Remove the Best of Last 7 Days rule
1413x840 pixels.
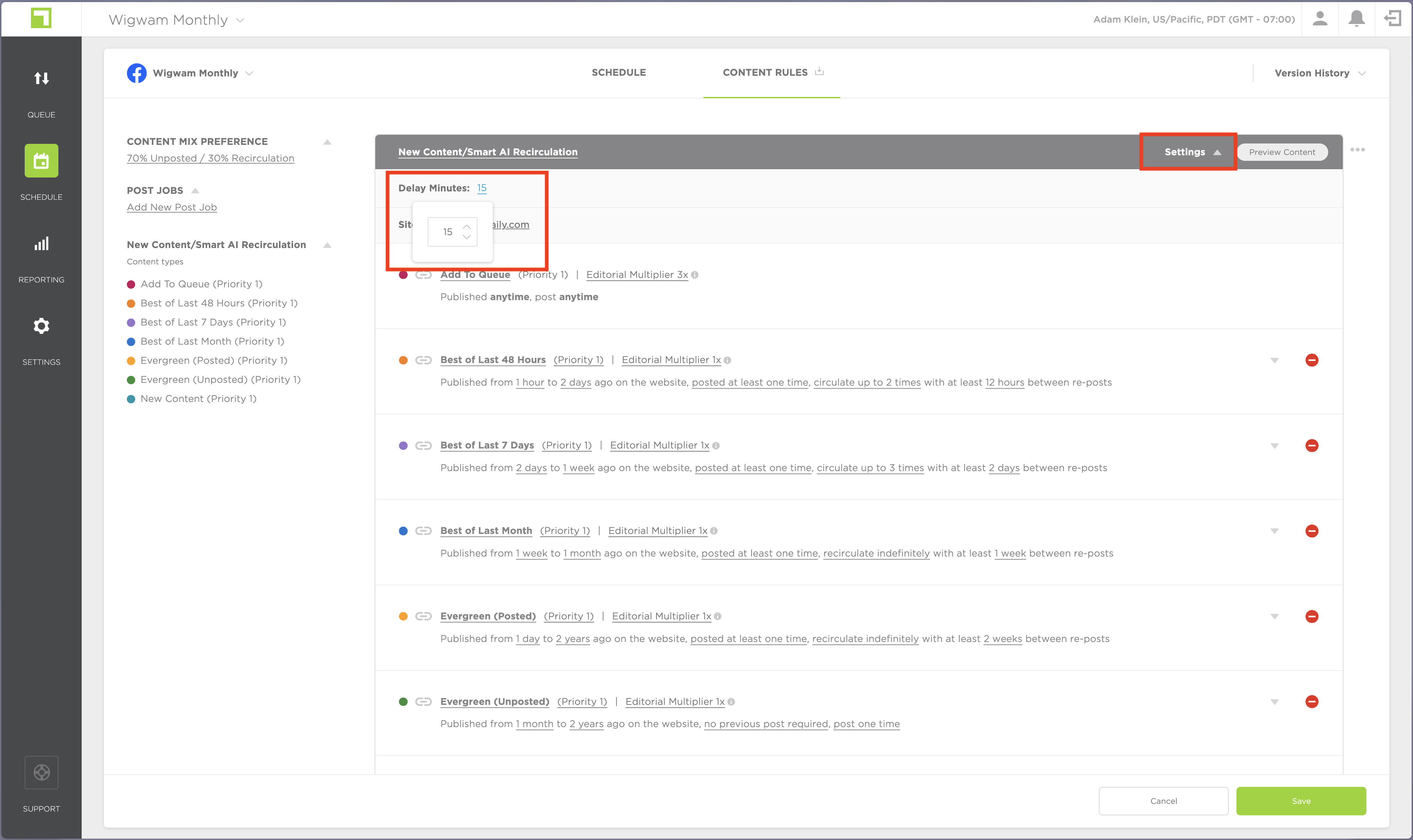1312,445
